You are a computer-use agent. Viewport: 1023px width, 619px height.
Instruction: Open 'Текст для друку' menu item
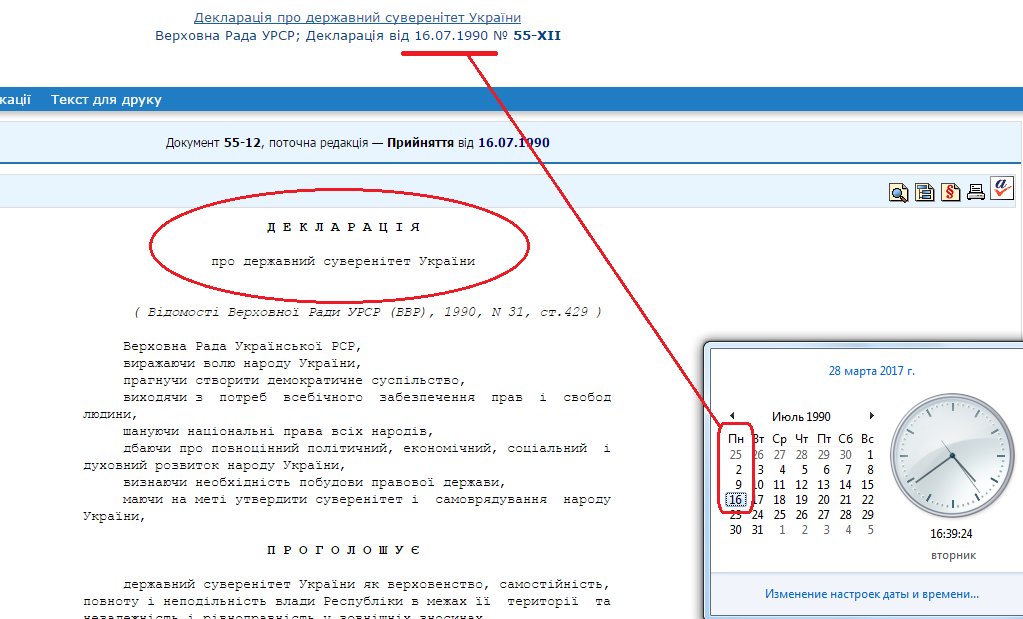pos(106,100)
